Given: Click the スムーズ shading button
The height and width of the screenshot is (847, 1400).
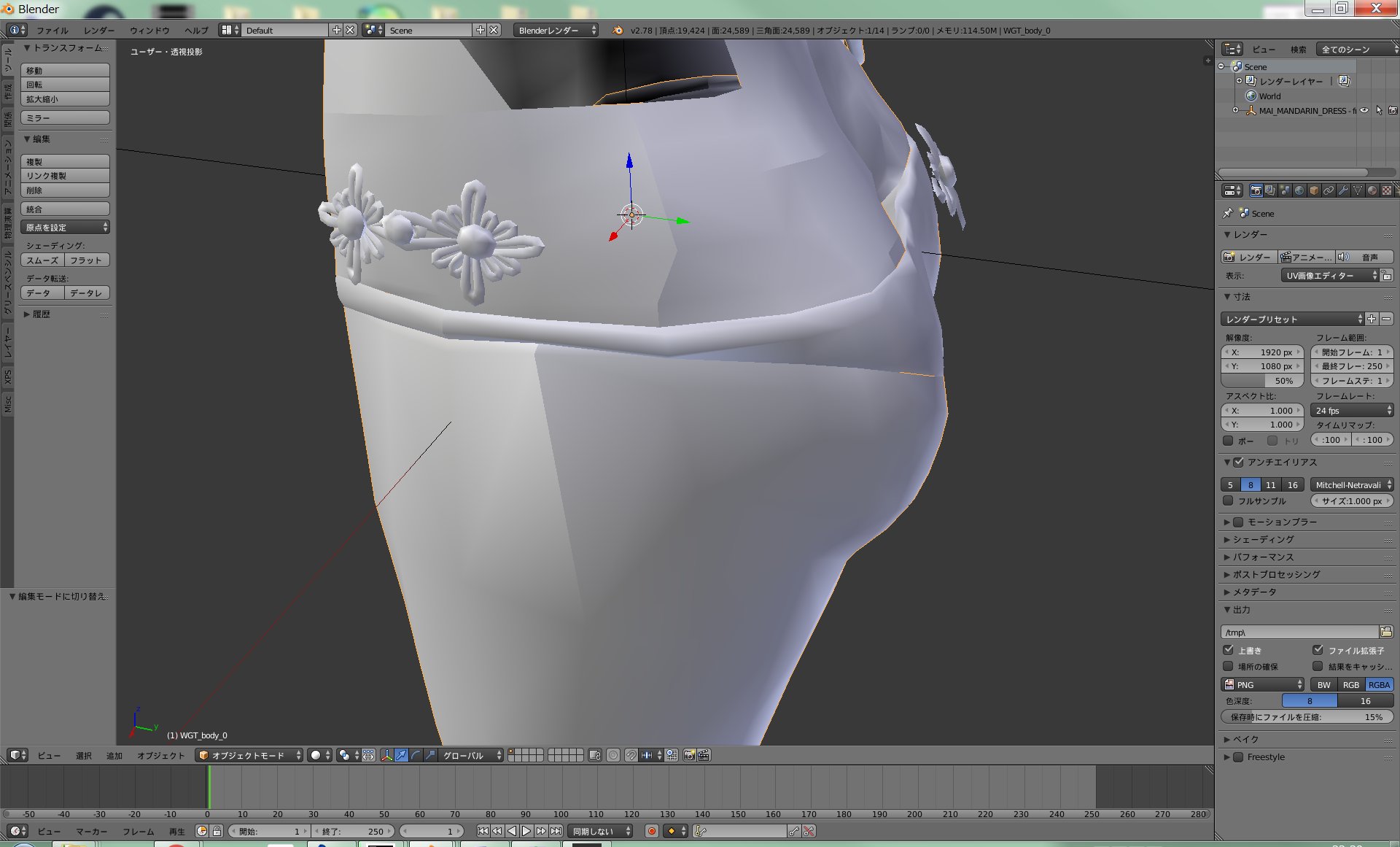Looking at the screenshot, I should click(x=43, y=260).
